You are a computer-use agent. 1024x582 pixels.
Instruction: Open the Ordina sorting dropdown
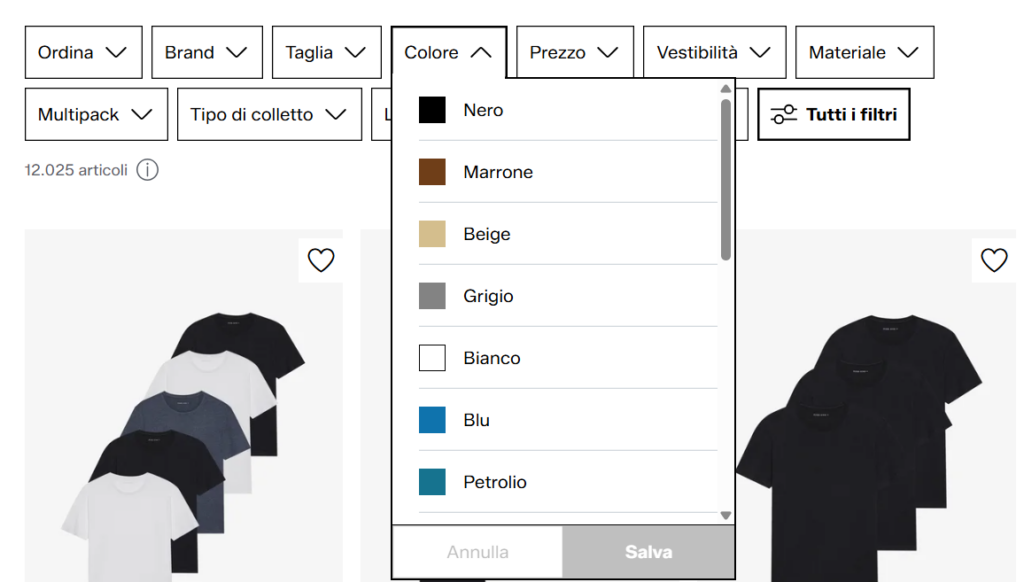[x=84, y=52]
